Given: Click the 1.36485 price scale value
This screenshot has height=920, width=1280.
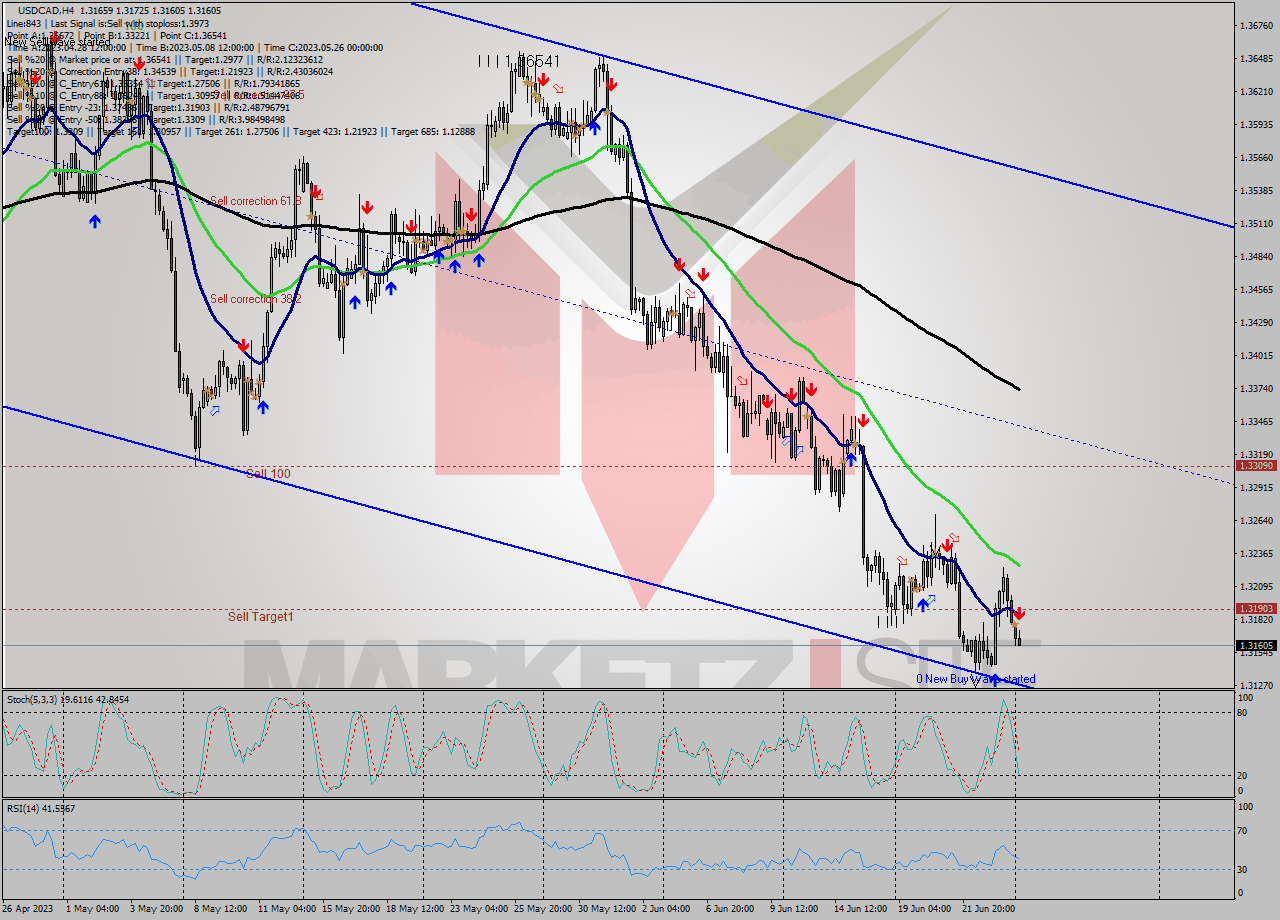Looking at the screenshot, I should [1257, 58].
